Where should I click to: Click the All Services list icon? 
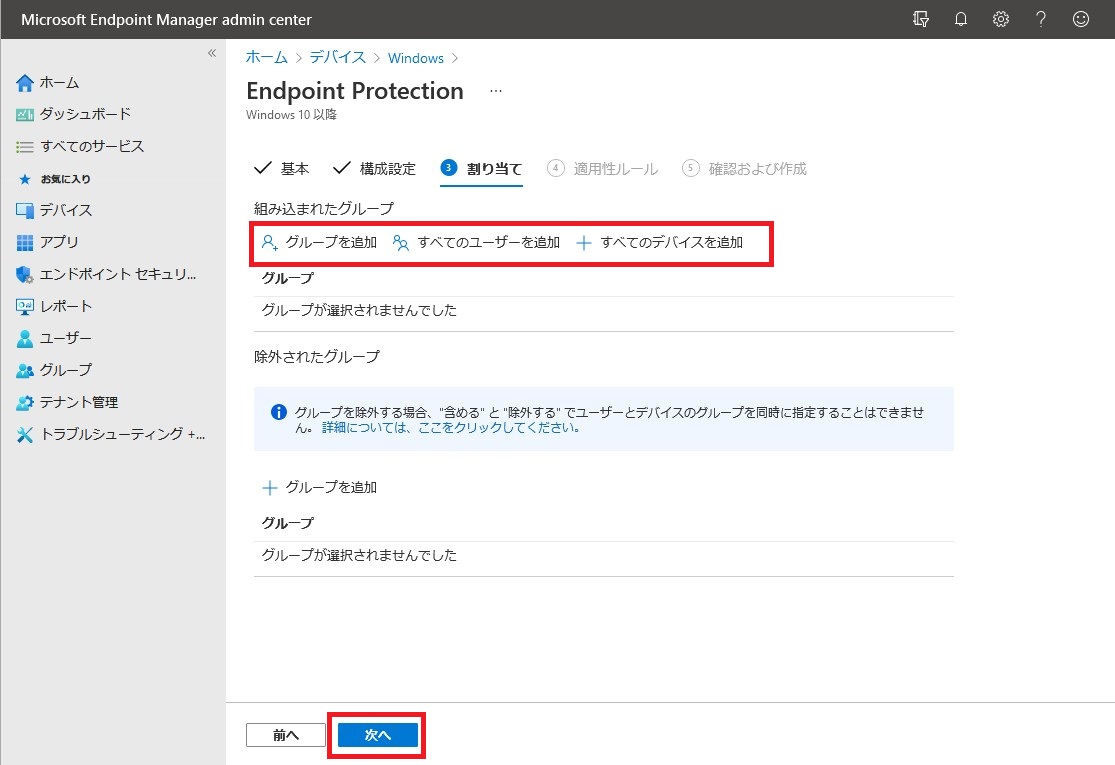(x=25, y=147)
